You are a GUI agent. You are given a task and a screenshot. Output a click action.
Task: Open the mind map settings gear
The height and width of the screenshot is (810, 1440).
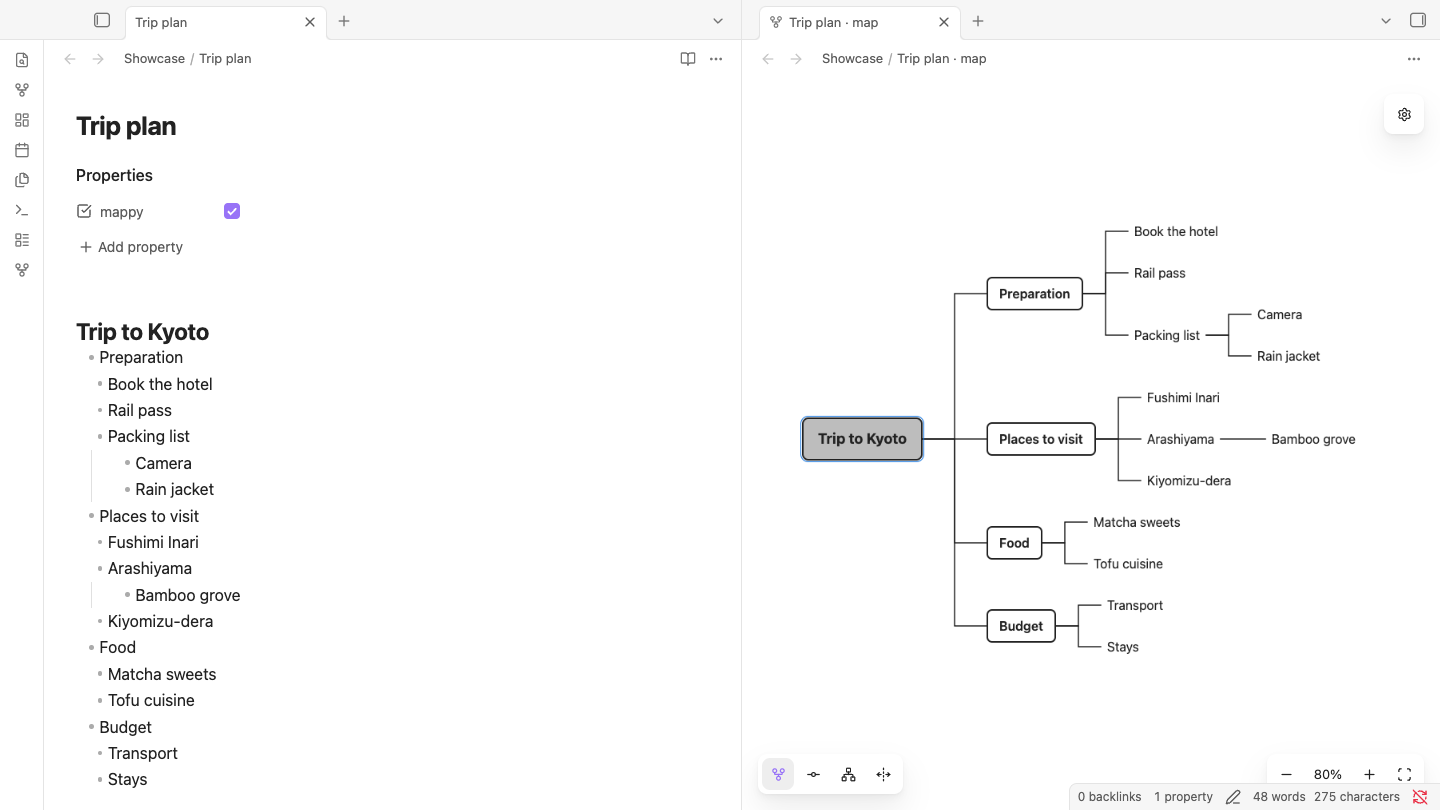pos(1404,114)
